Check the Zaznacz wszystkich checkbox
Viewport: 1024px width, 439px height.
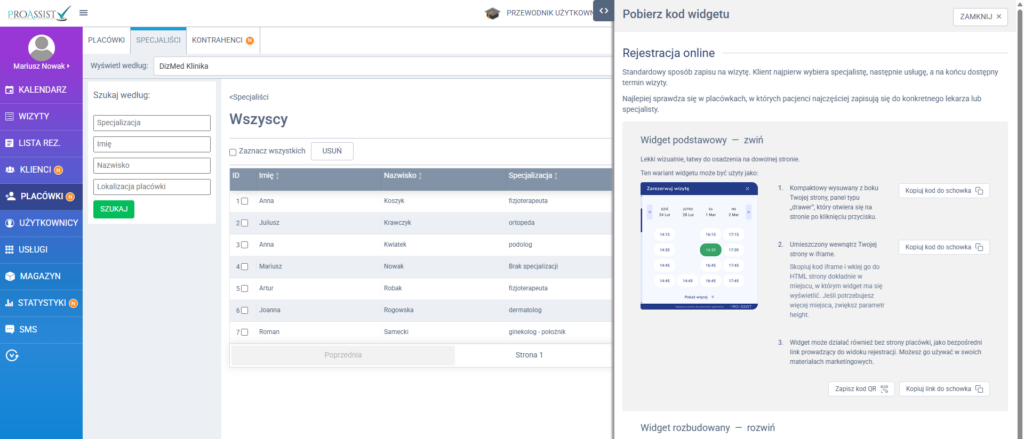(x=233, y=152)
